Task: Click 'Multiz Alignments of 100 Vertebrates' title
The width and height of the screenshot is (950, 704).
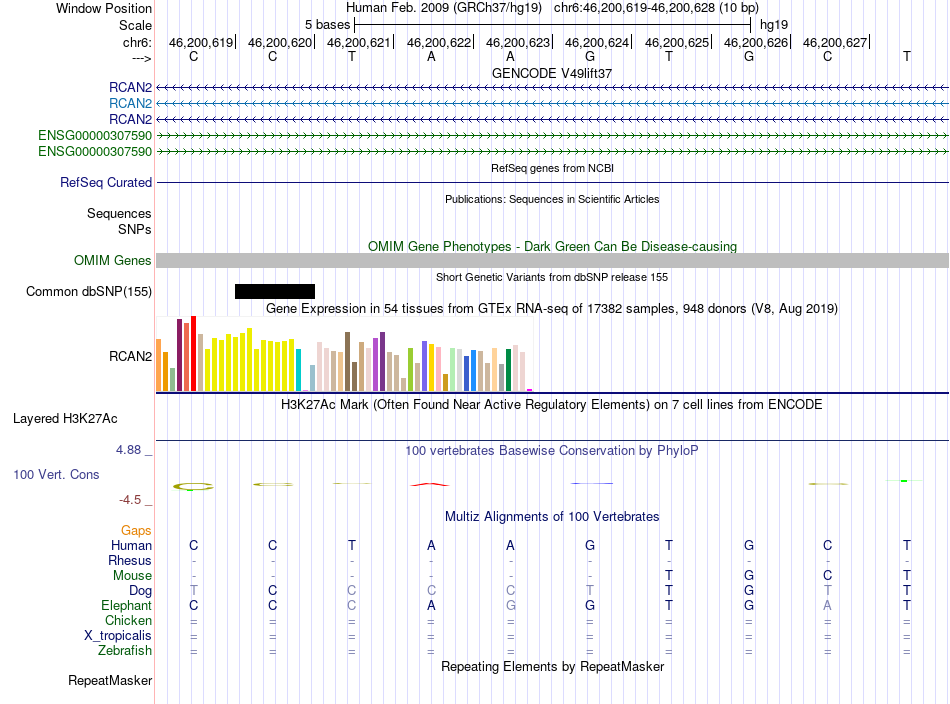Action: (552, 517)
